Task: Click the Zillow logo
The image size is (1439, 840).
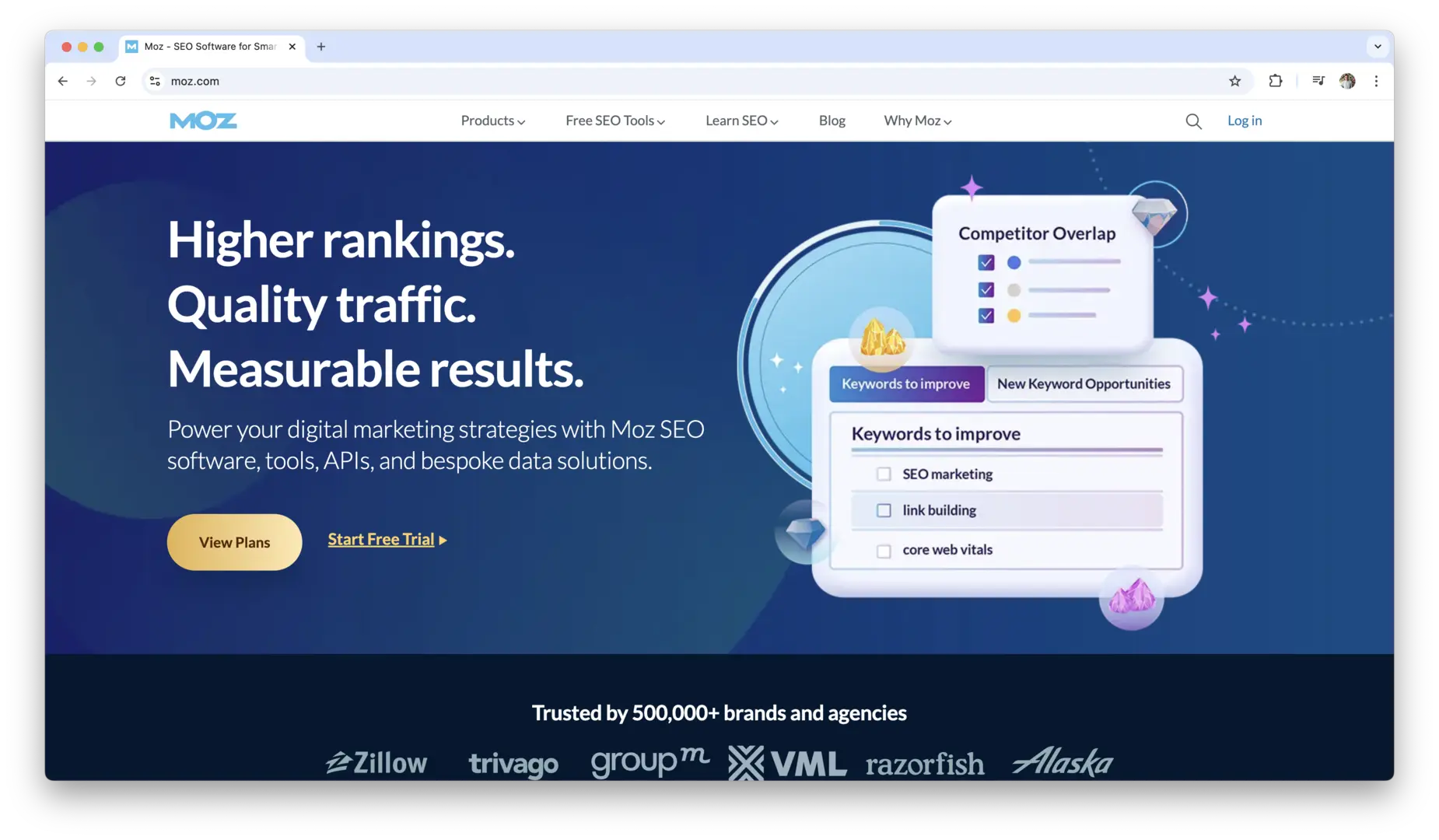Action: [376, 762]
